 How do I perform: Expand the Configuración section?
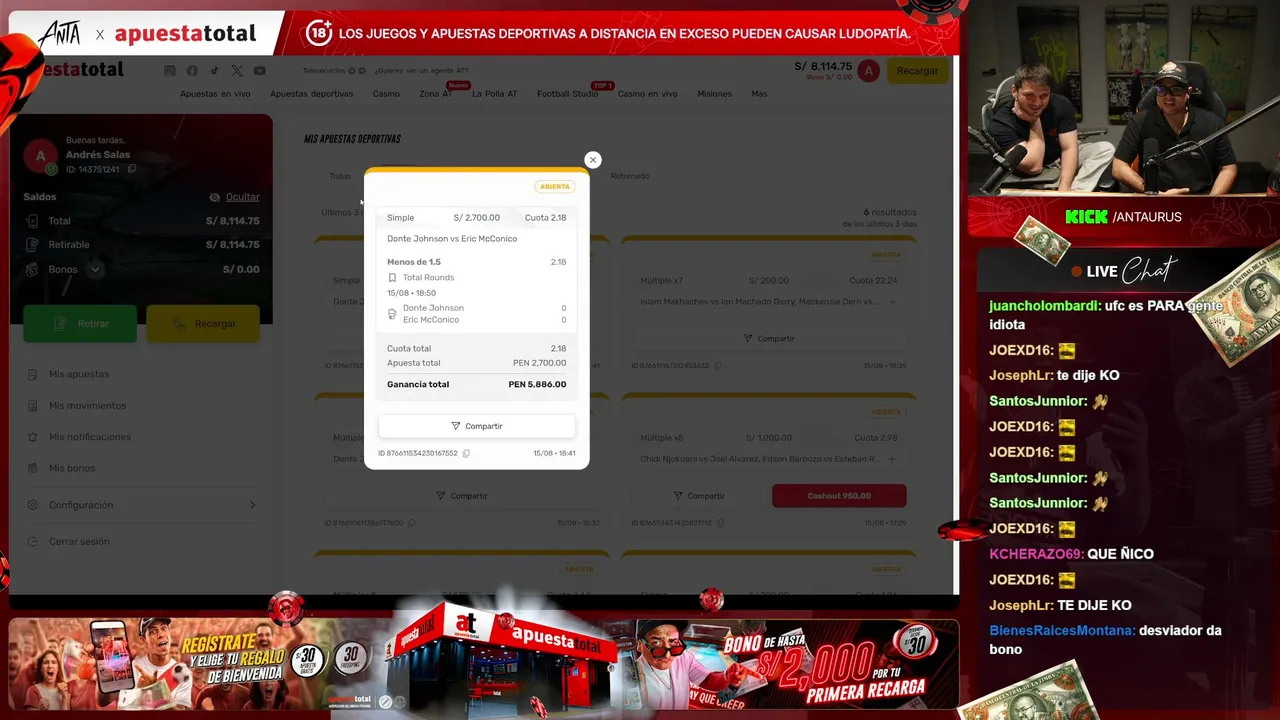pyautogui.click(x=141, y=505)
